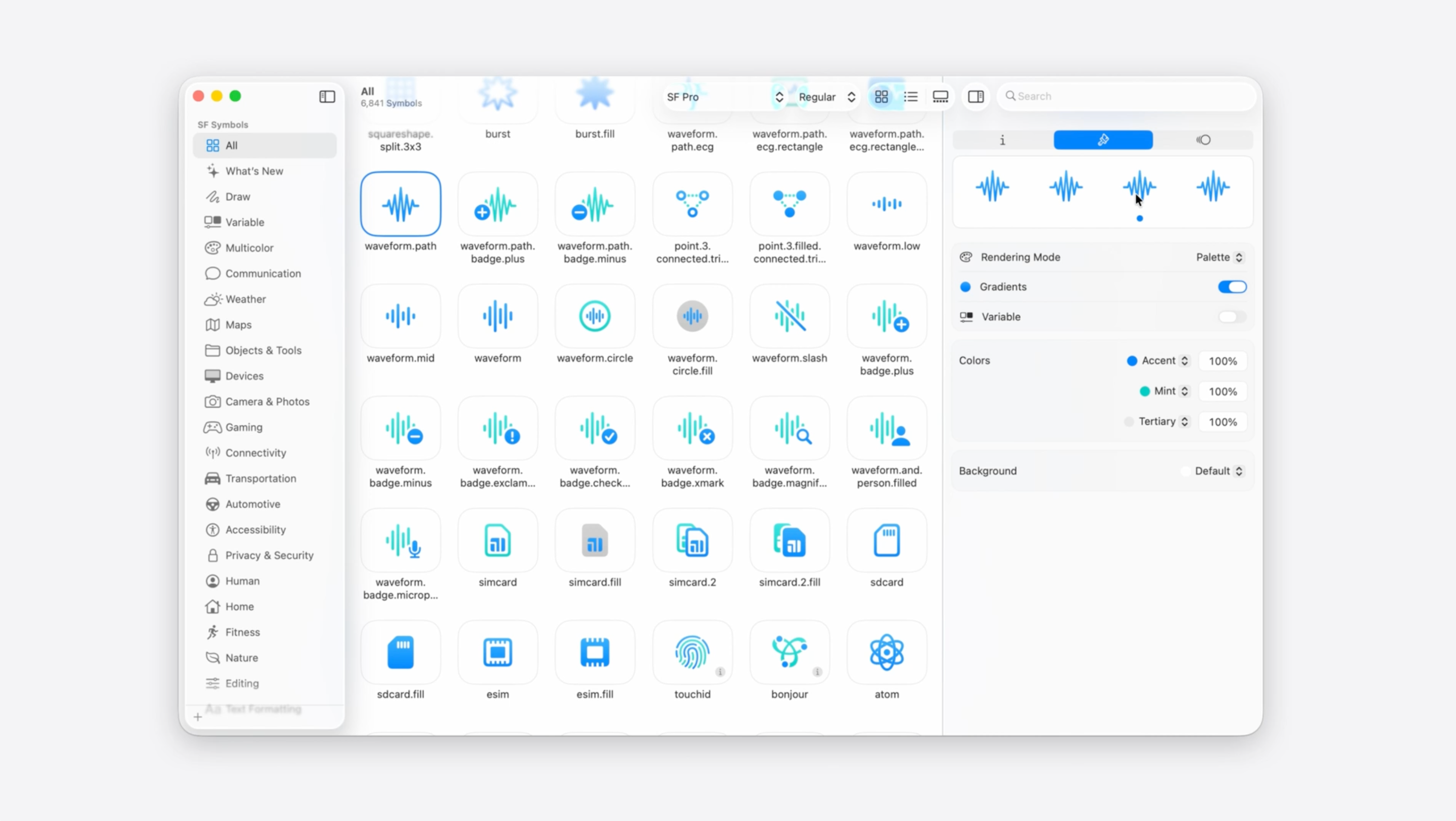Add a new collection with plus button
This screenshot has width=1456, height=821.
198,717
